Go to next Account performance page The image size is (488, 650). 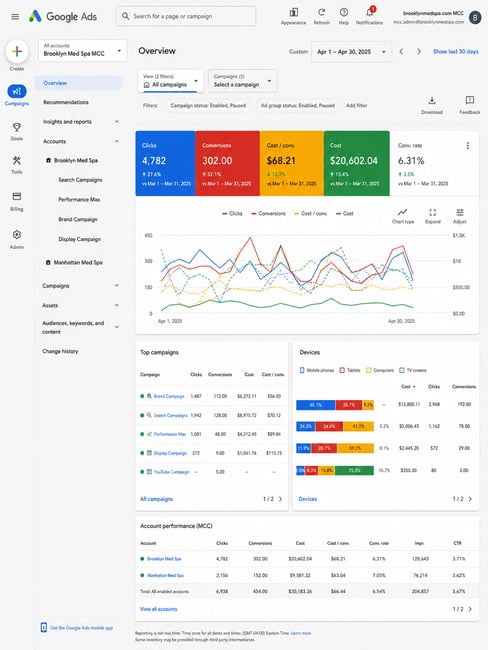(470, 609)
